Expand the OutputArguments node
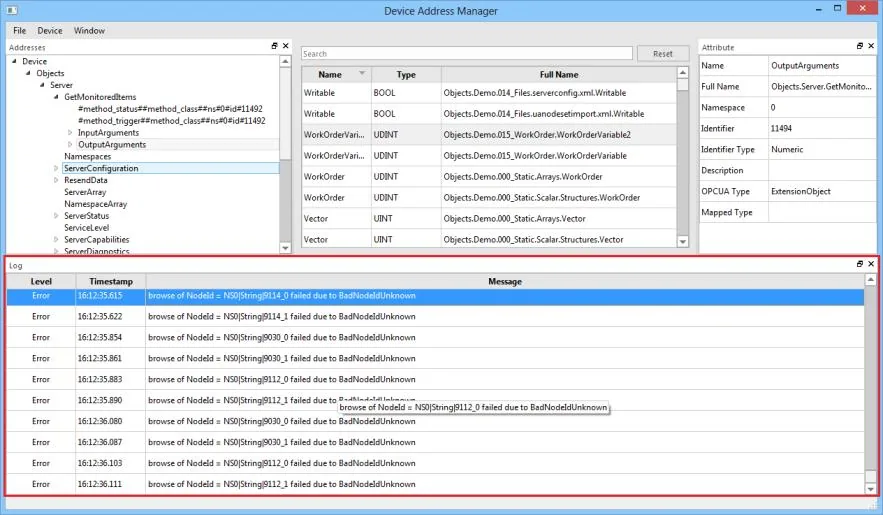Image resolution: width=883 pixels, height=515 pixels. tap(70, 145)
